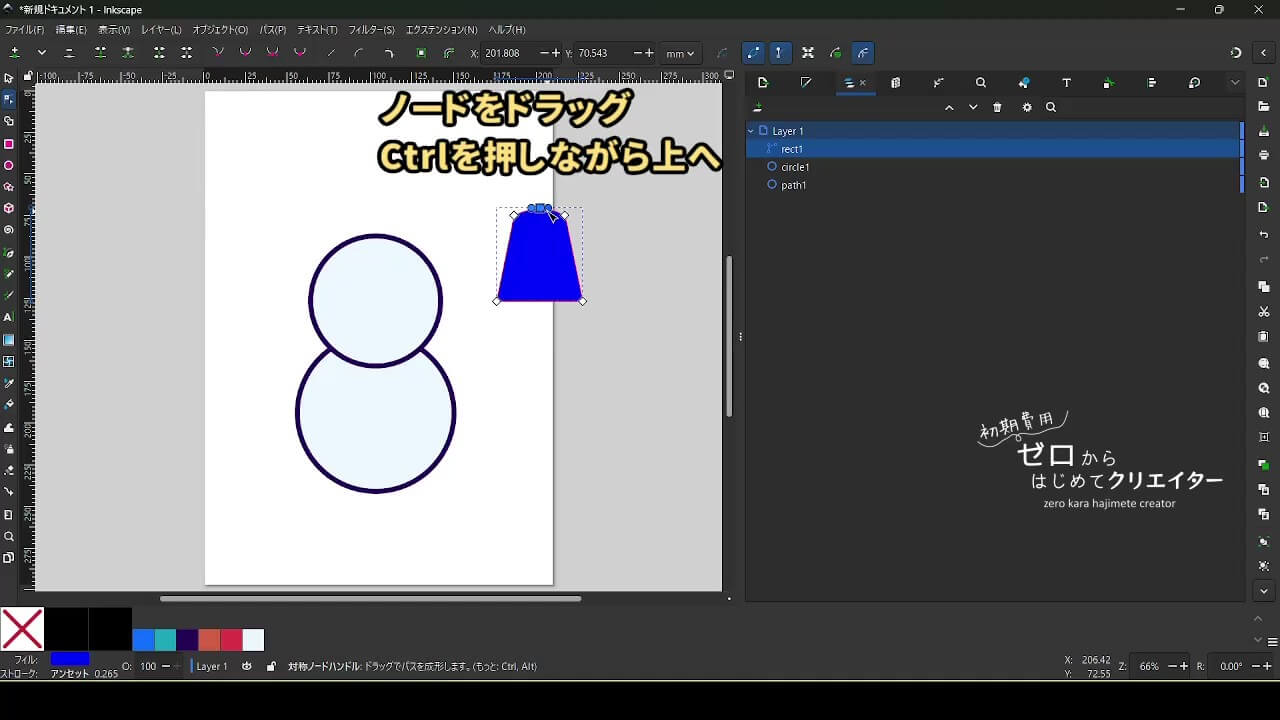This screenshot has width=1280, height=720.
Task: Click the search icon in Layers toolbar
Action: tap(1051, 108)
